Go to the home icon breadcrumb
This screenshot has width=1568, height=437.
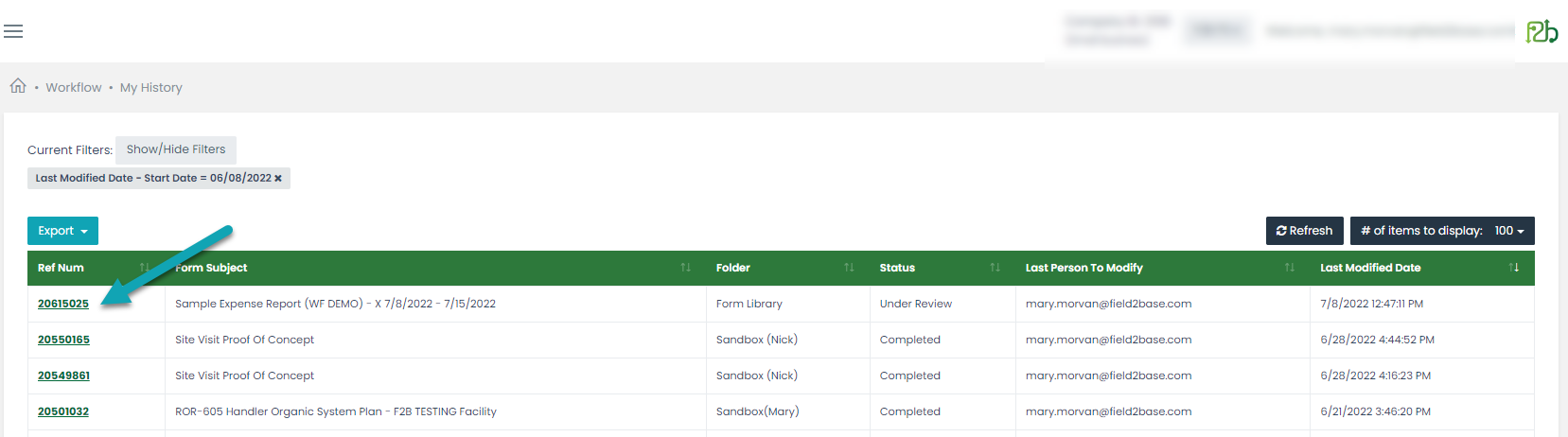(18, 86)
